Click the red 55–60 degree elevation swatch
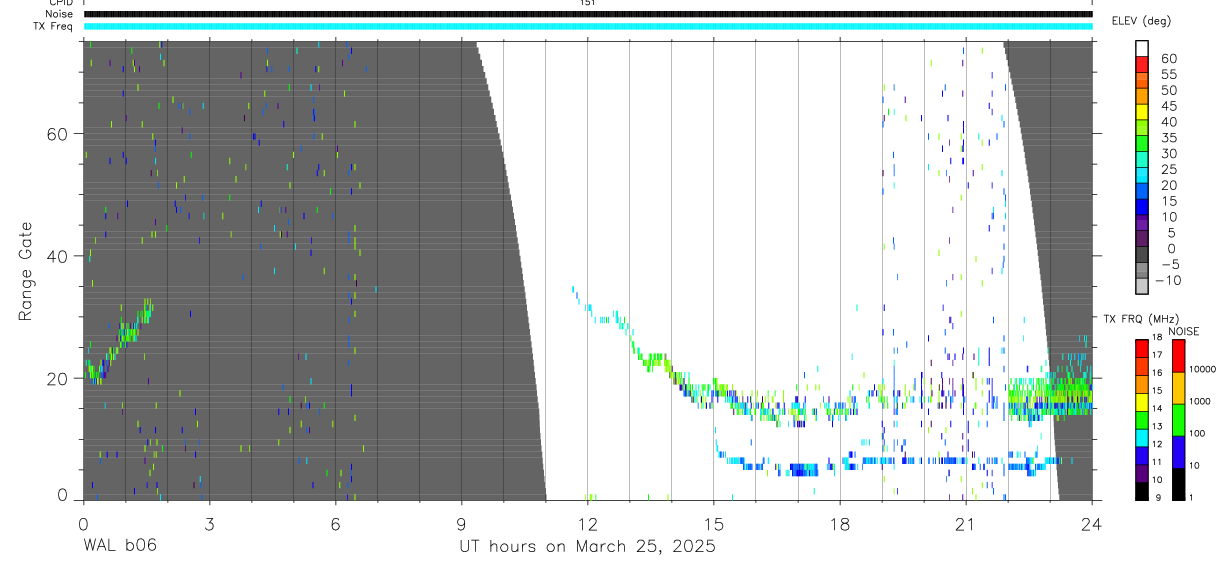 pos(1142,66)
